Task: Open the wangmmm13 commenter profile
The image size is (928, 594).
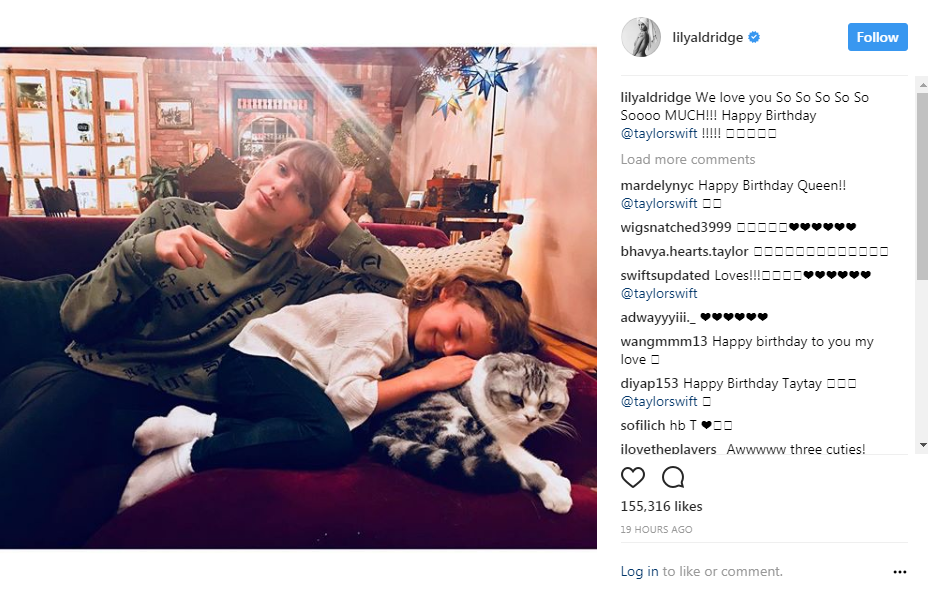Action: pos(664,341)
